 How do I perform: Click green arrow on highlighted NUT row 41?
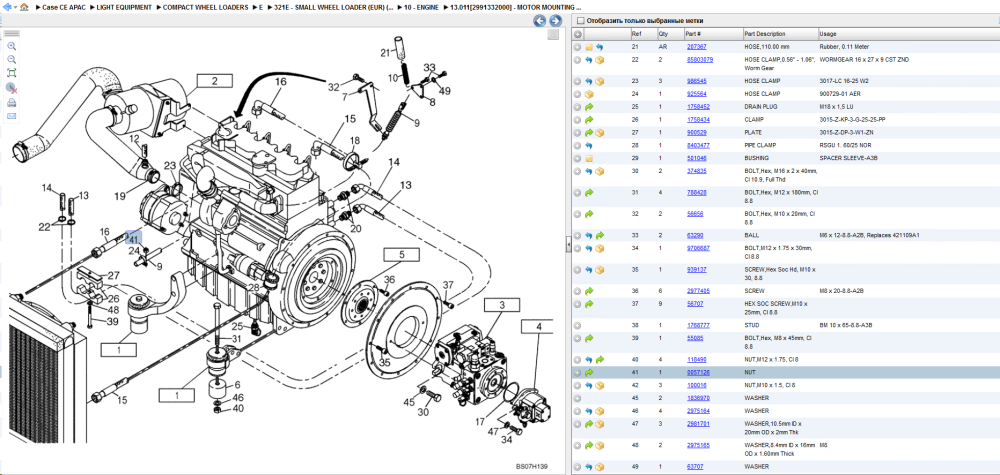tap(589, 372)
